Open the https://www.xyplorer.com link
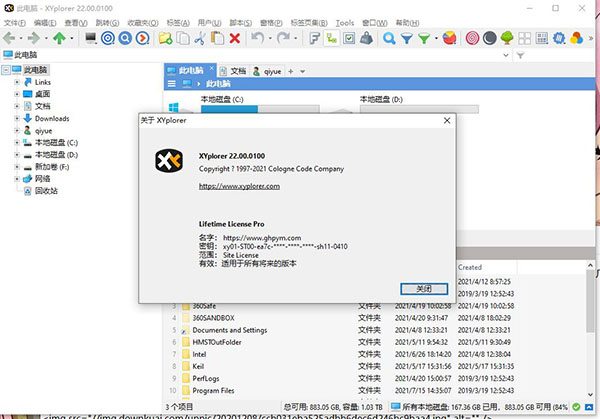Screen dimensions: 600x419 pos(239,186)
